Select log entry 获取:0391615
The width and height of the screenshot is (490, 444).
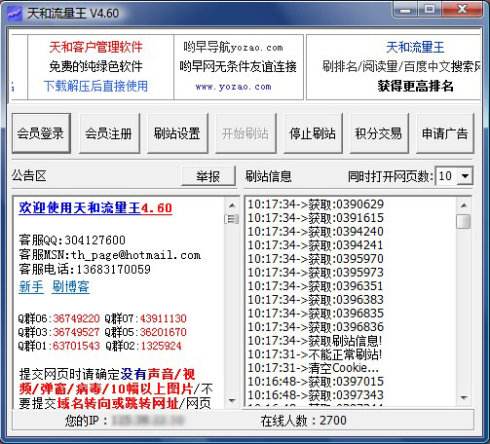tap(316, 218)
